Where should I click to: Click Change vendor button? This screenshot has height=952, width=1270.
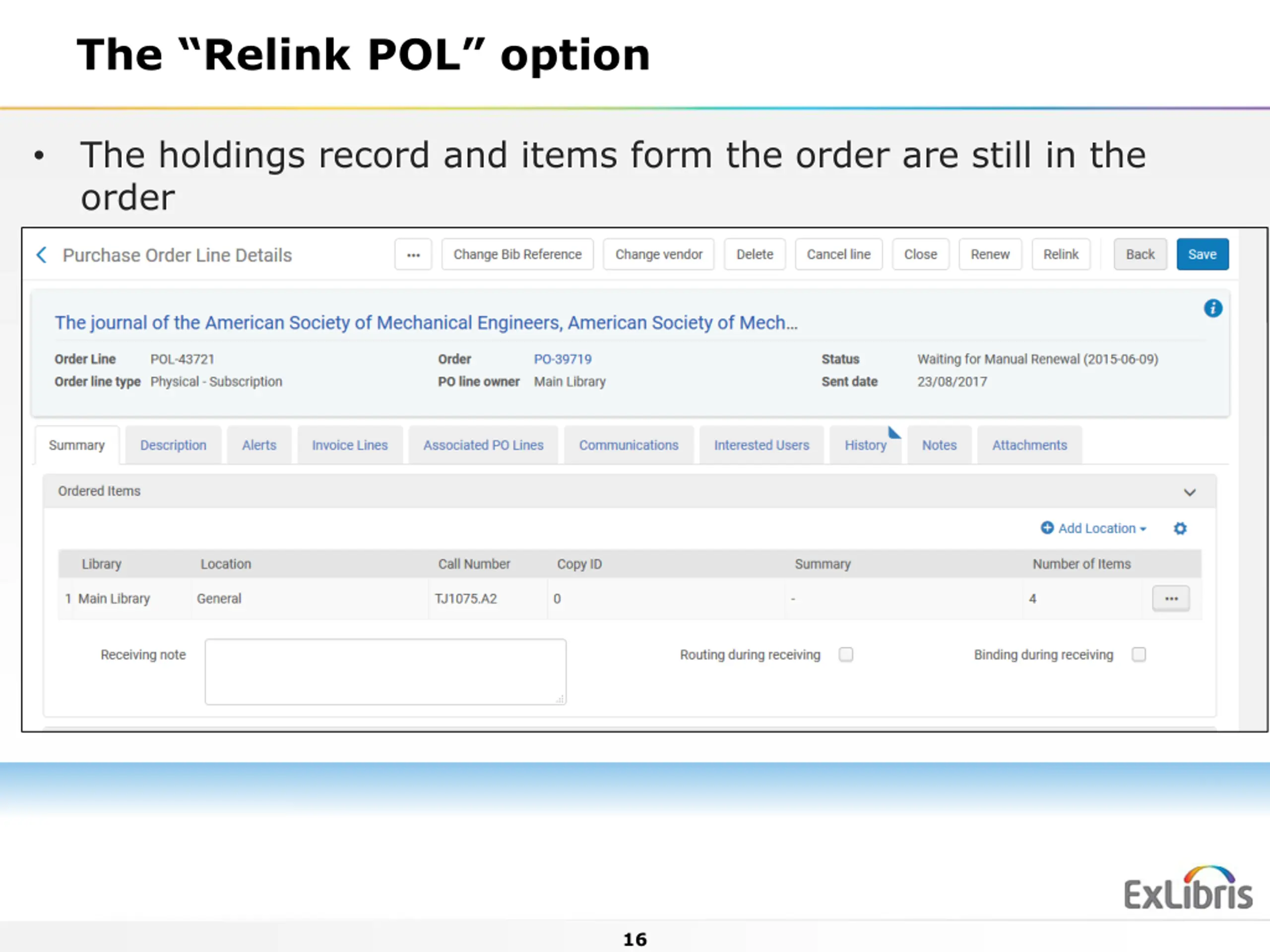point(658,255)
